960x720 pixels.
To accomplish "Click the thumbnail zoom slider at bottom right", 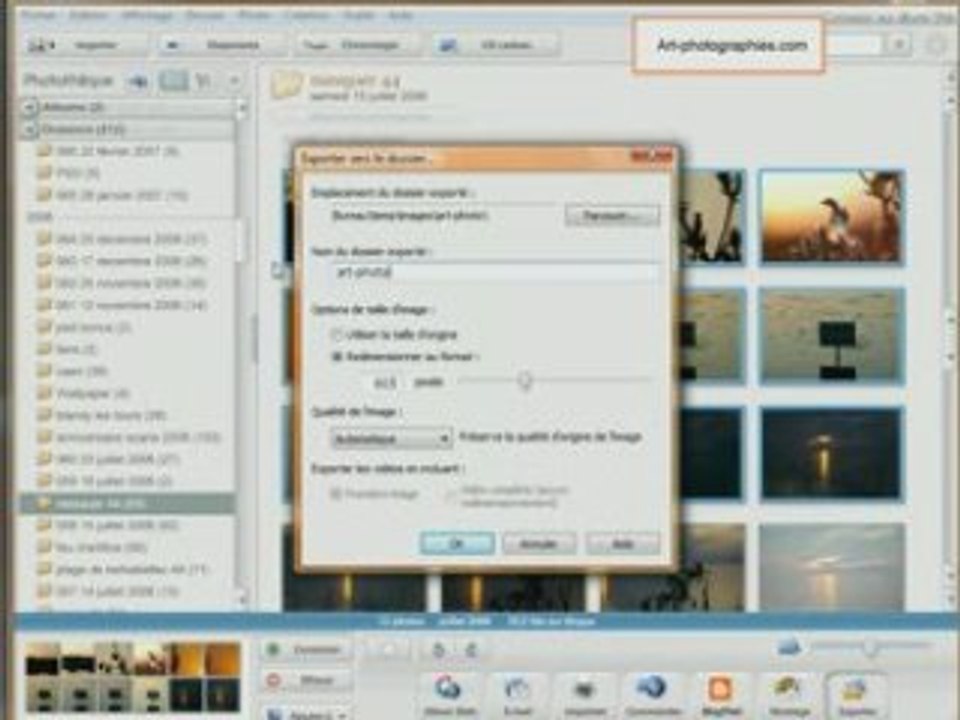I will [x=870, y=646].
